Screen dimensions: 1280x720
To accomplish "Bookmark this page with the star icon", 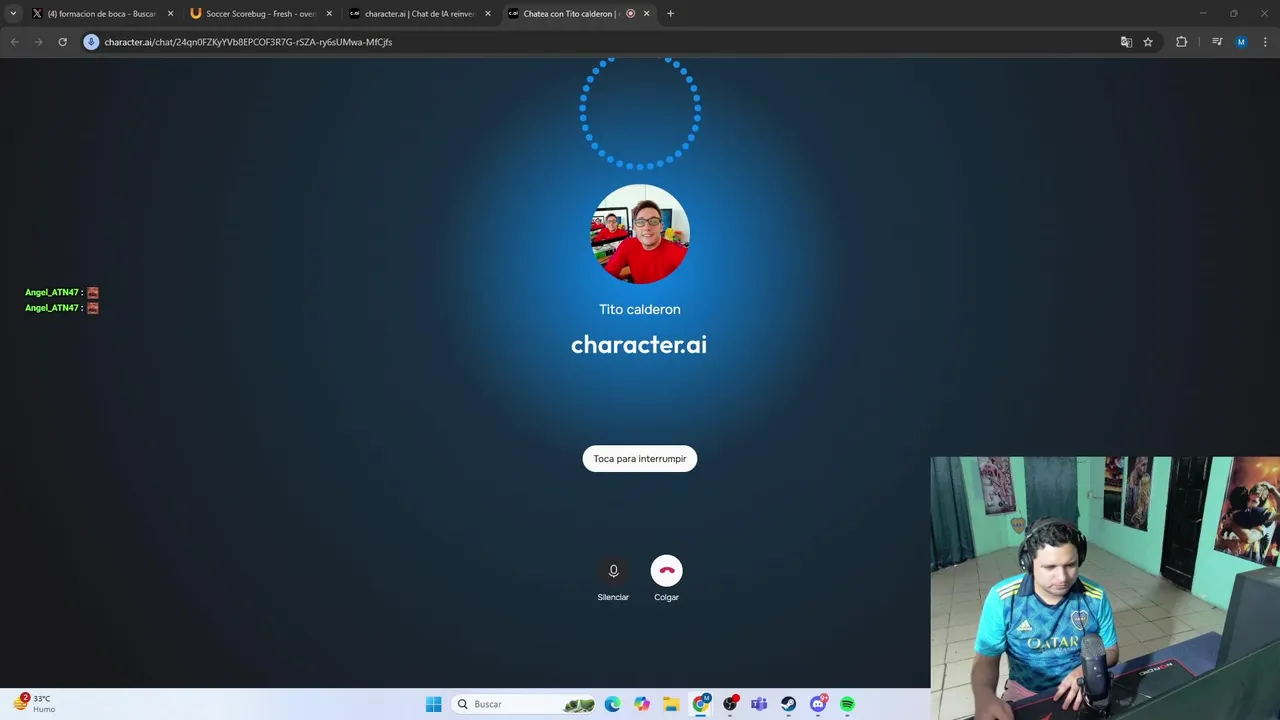I will (x=1148, y=42).
